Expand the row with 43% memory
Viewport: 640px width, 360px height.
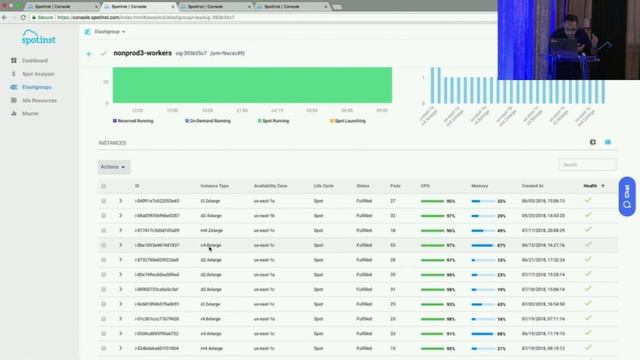coord(120,304)
